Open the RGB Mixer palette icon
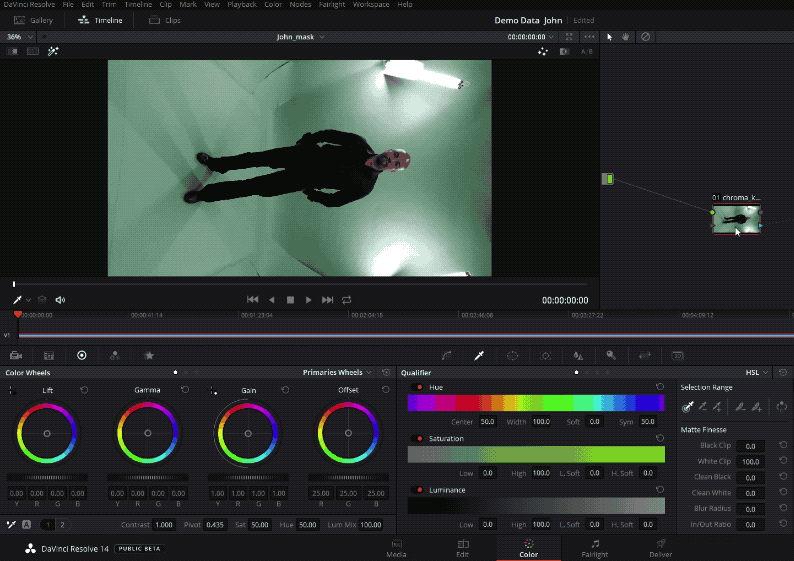The height and width of the screenshot is (561, 794). pyautogui.click(x=115, y=355)
